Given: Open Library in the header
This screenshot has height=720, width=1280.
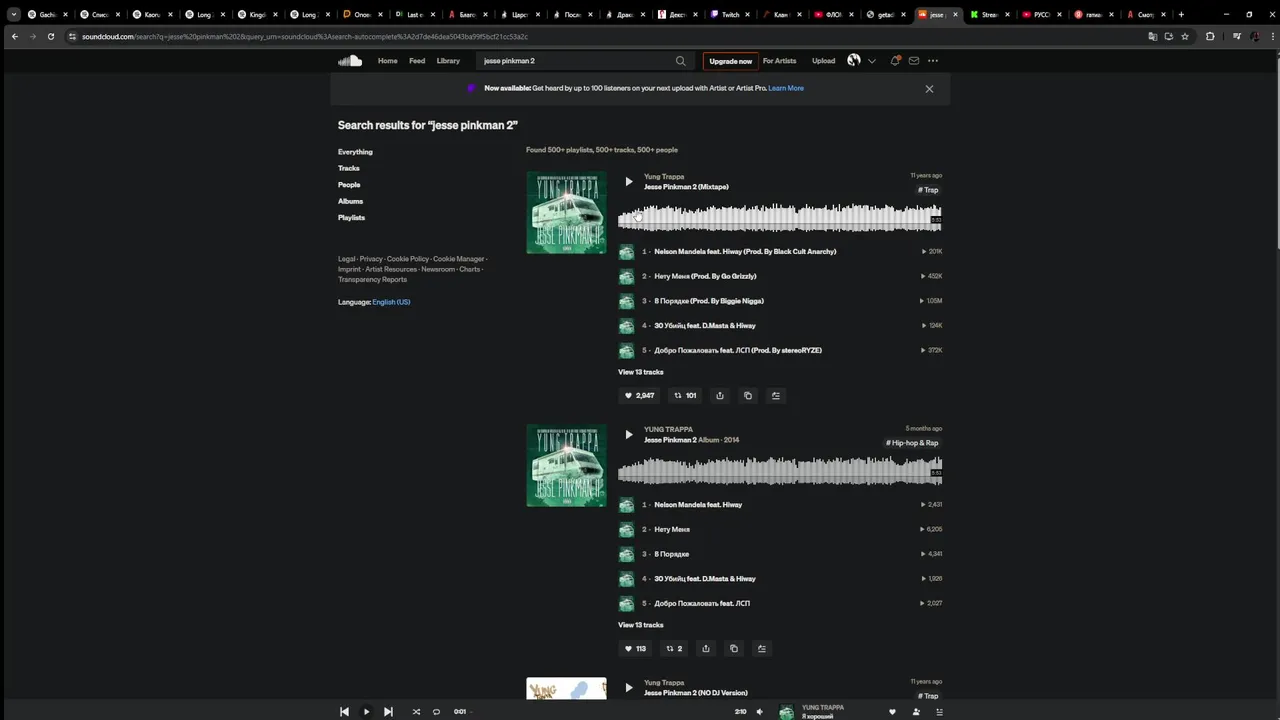Looking at the screenshot, I should pyautogui.click(x=448, y=61).
